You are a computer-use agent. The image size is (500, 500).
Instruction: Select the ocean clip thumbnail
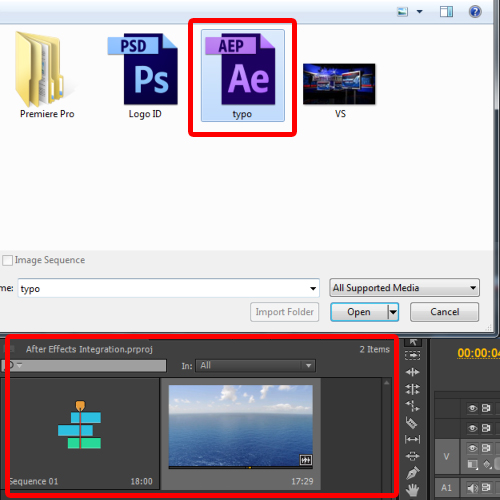(241, 426)
